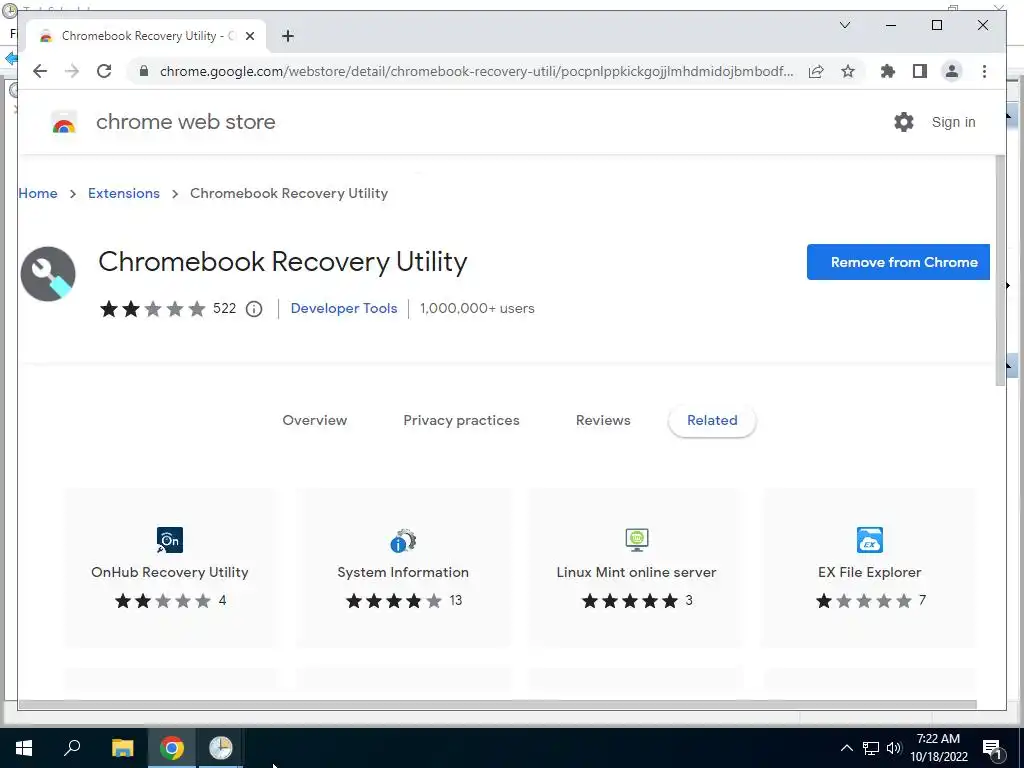1024x768 pixels.
Task: Click the browser forward arrow
Action: pos(72,71)
